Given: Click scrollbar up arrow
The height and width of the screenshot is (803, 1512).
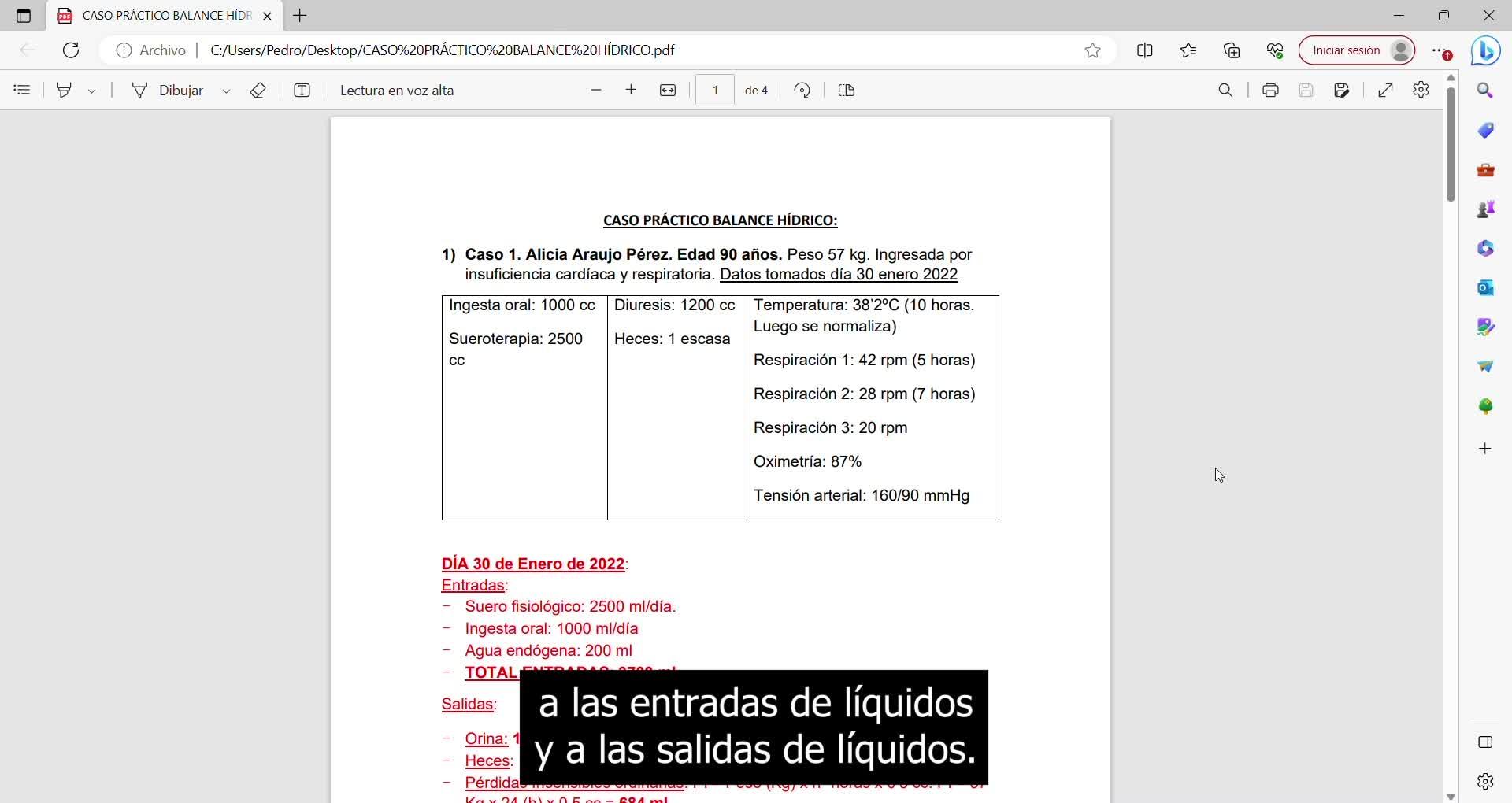Looking at the screenshot, I should [x=1451, y=78].
